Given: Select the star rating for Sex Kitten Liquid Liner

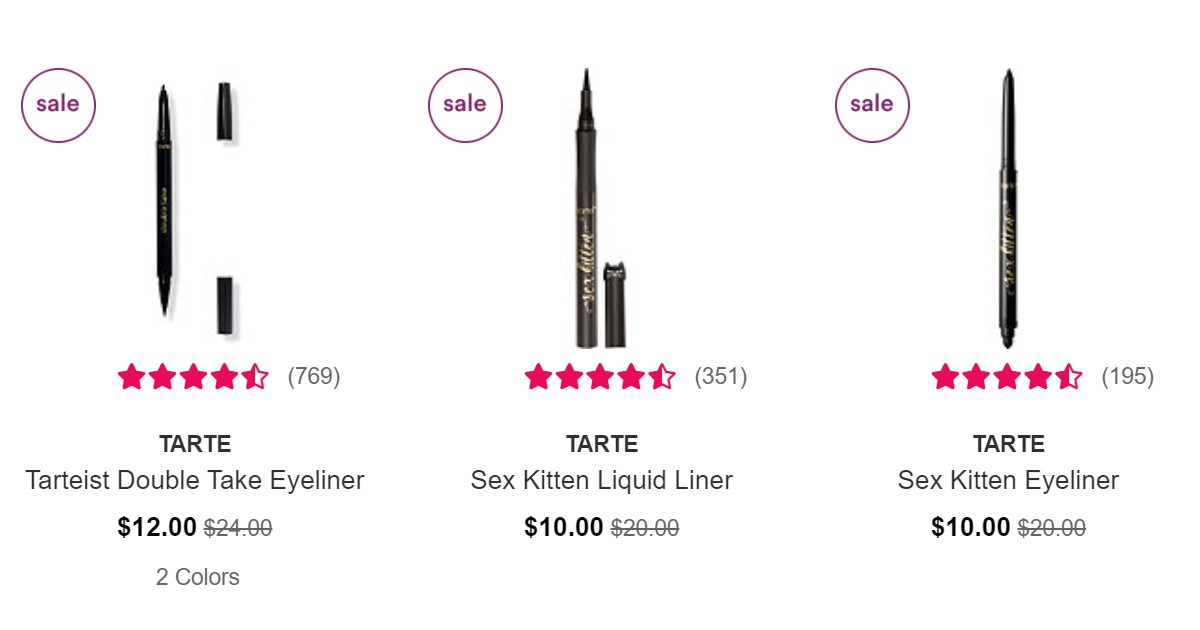Looking at the screenshot, I should 600,377.
